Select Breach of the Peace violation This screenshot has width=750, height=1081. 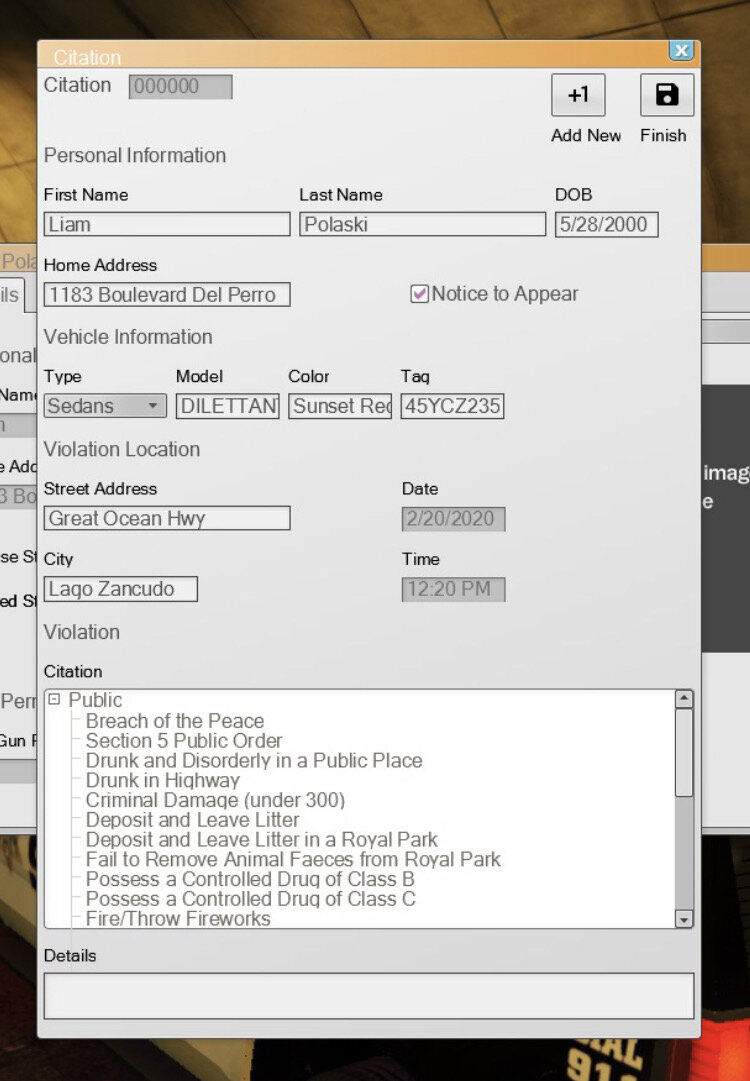[x=175, y=721]
